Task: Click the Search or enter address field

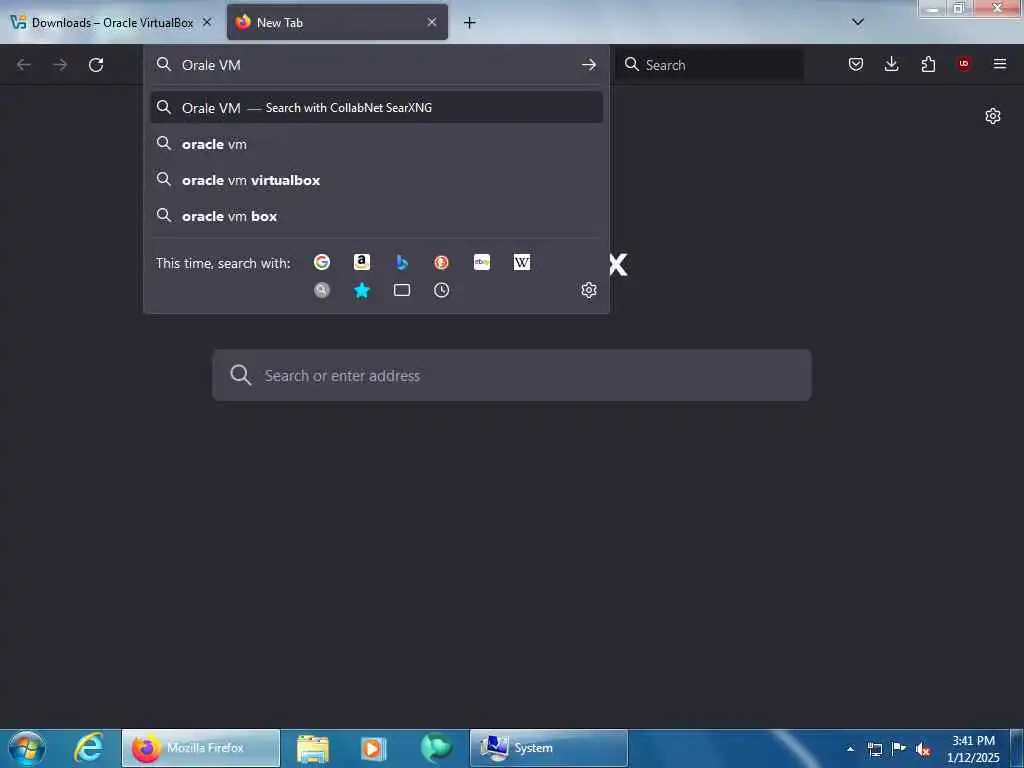Action: tap(512, 376)
